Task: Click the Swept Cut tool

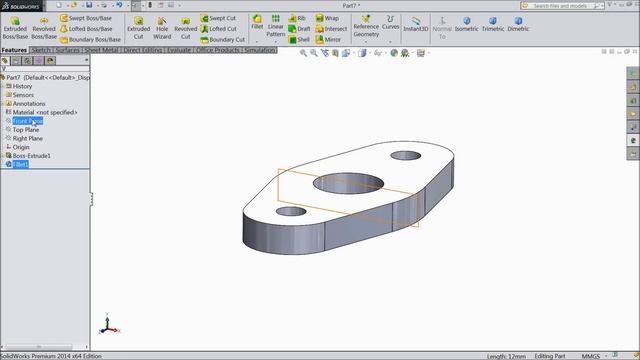Action: click(x=218, y=18)
